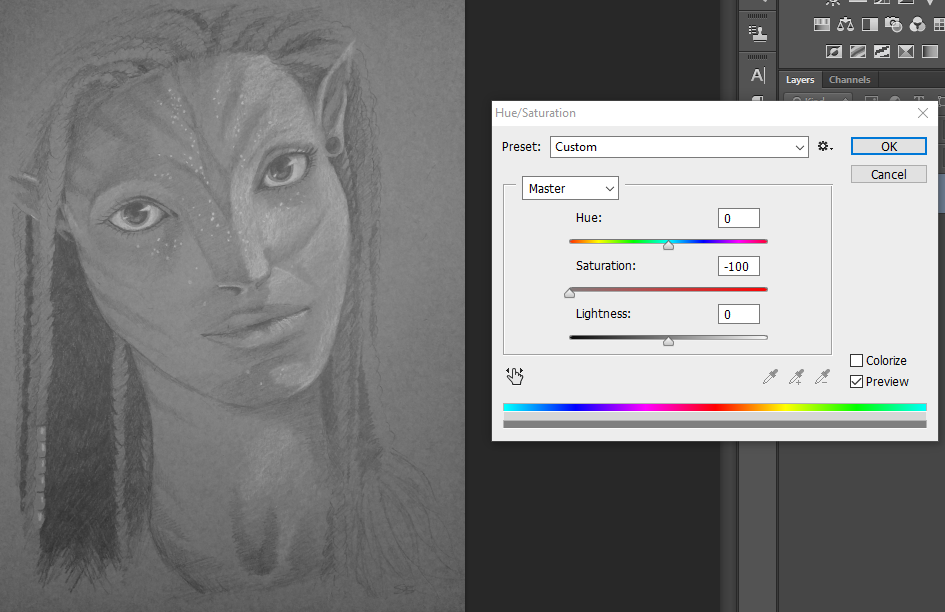The image size is (945, 612).
Task: Click the "Preset:" label
Action: click(521, 147)
